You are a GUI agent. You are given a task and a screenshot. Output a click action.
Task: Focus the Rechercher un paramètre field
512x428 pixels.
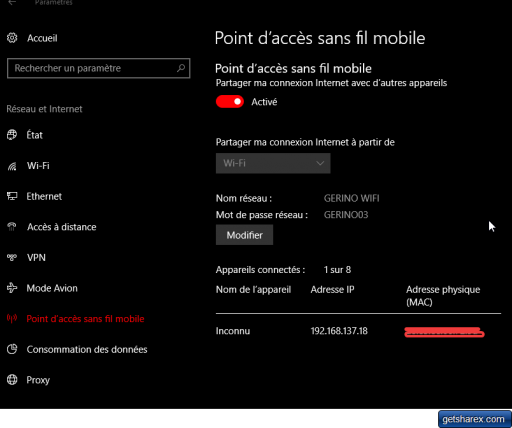(x=99, y=68)
